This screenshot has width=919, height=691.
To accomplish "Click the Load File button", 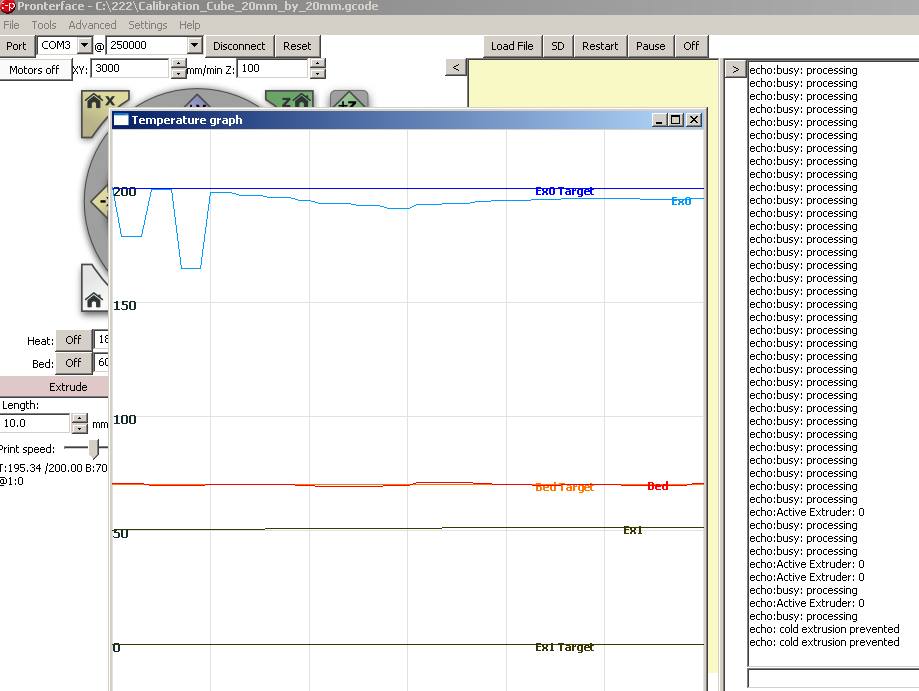I will pyautogui.click(x=512, y=46).
